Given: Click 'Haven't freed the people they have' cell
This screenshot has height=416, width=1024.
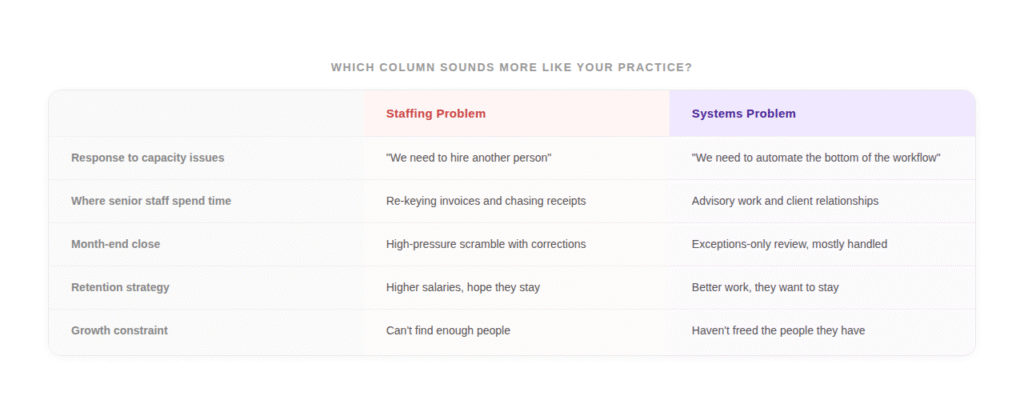Looking at the screenshot, I should pyautogui.click(x=778, y=330).
